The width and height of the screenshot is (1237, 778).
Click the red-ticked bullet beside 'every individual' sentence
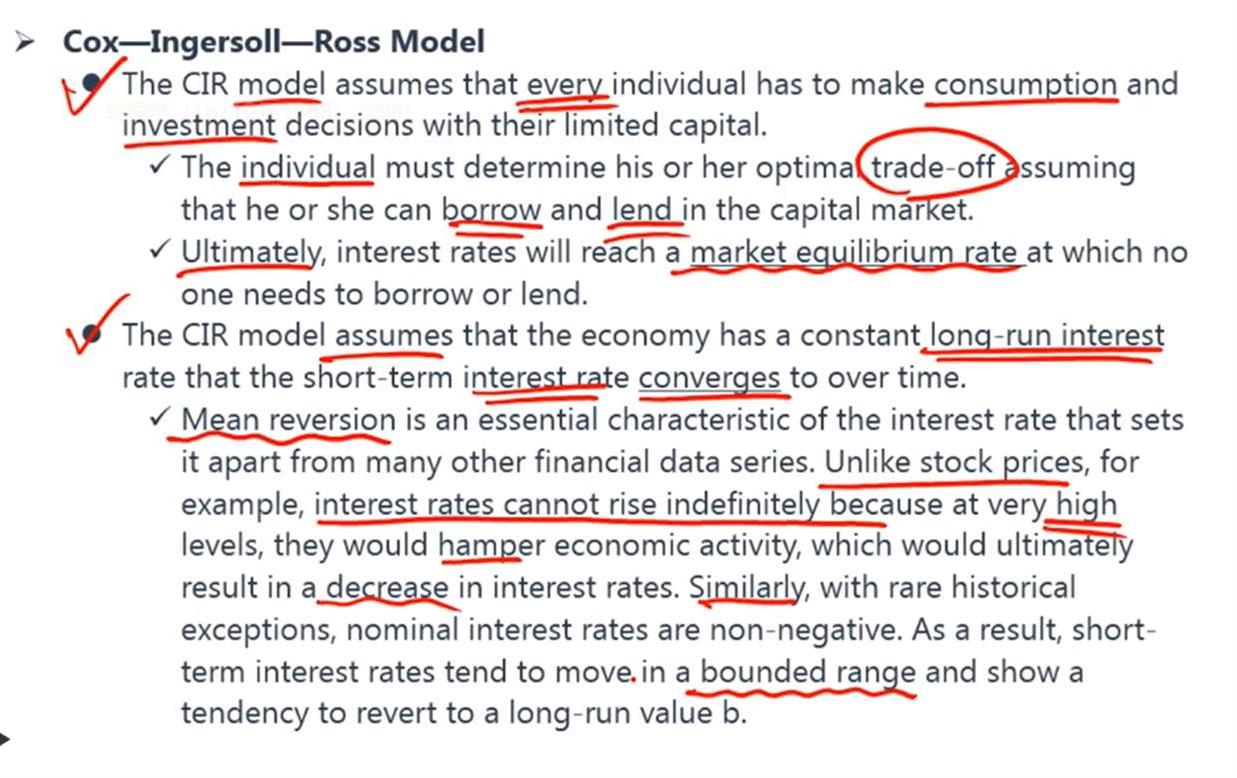click(93, 85)
